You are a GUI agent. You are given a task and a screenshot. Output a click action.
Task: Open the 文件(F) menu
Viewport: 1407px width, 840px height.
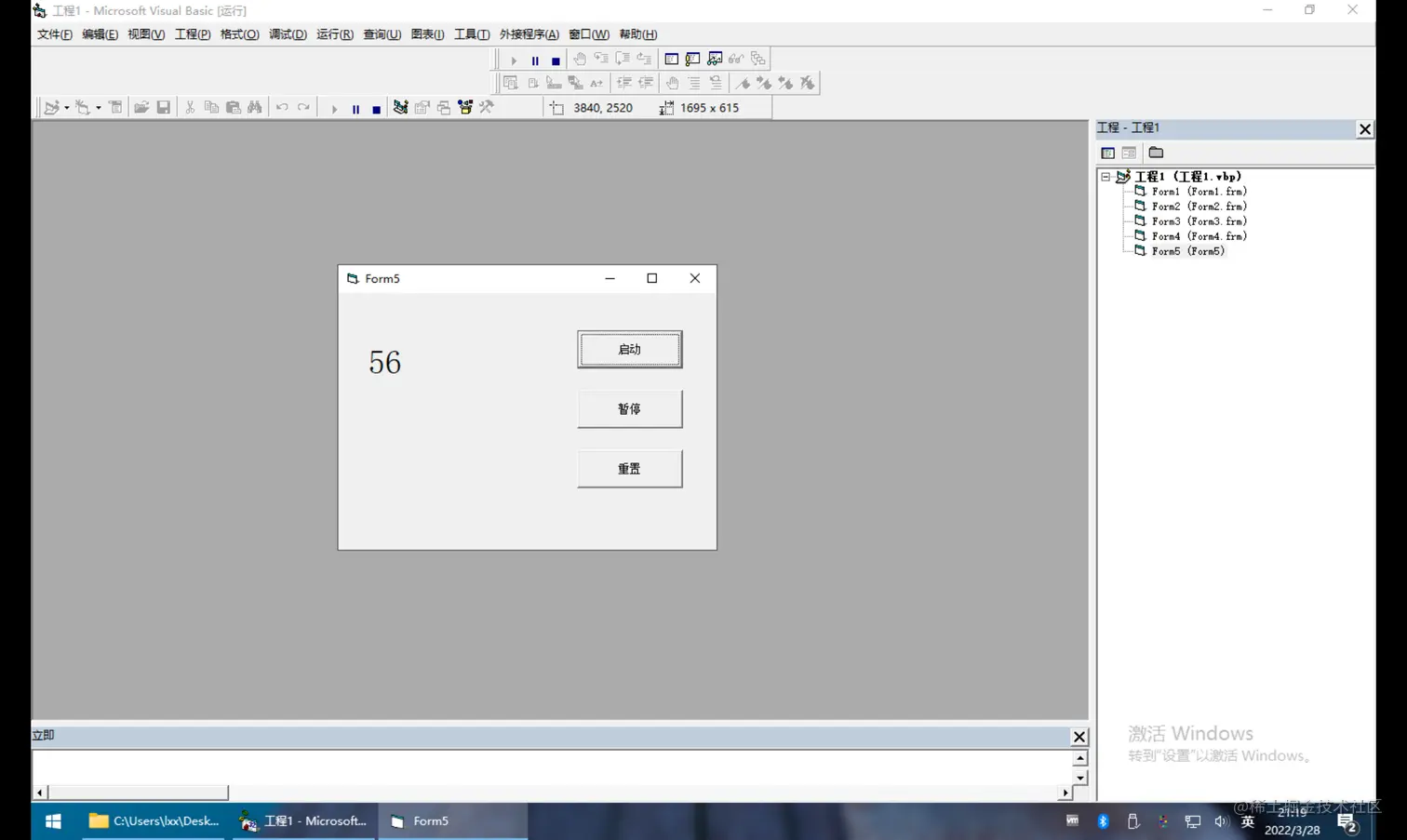tap(54, 34)
